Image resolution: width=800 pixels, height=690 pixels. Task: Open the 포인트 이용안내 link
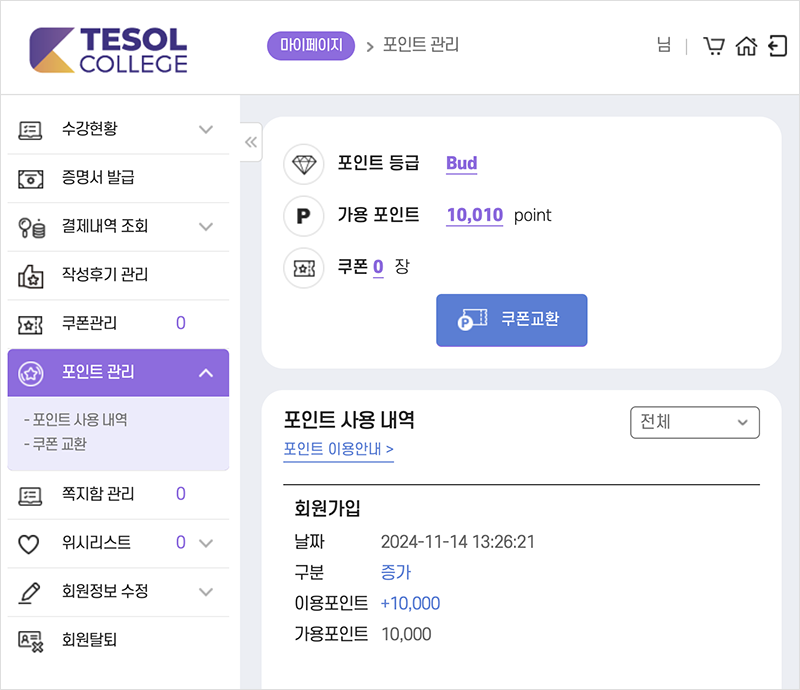tap(338, 449)
